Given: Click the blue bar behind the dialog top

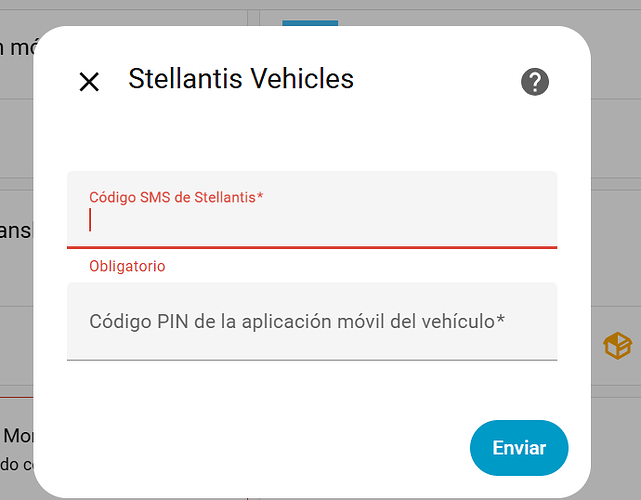Looking at the screenshot, I should tap(310, 23).
